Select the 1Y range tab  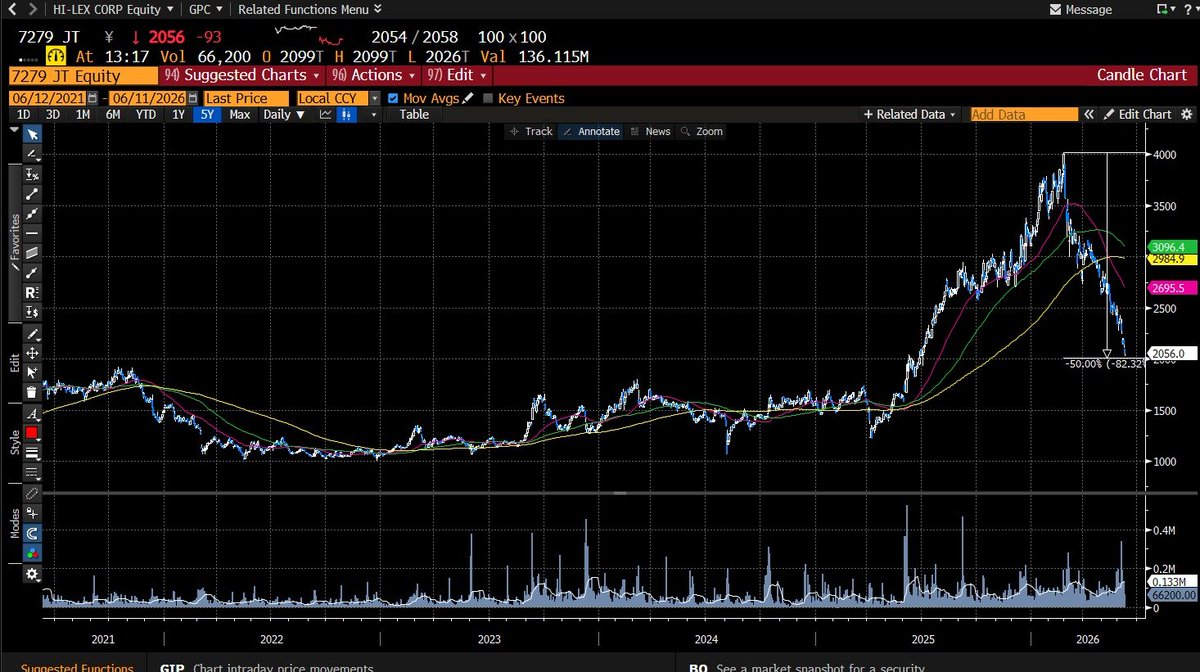point(178,114)
